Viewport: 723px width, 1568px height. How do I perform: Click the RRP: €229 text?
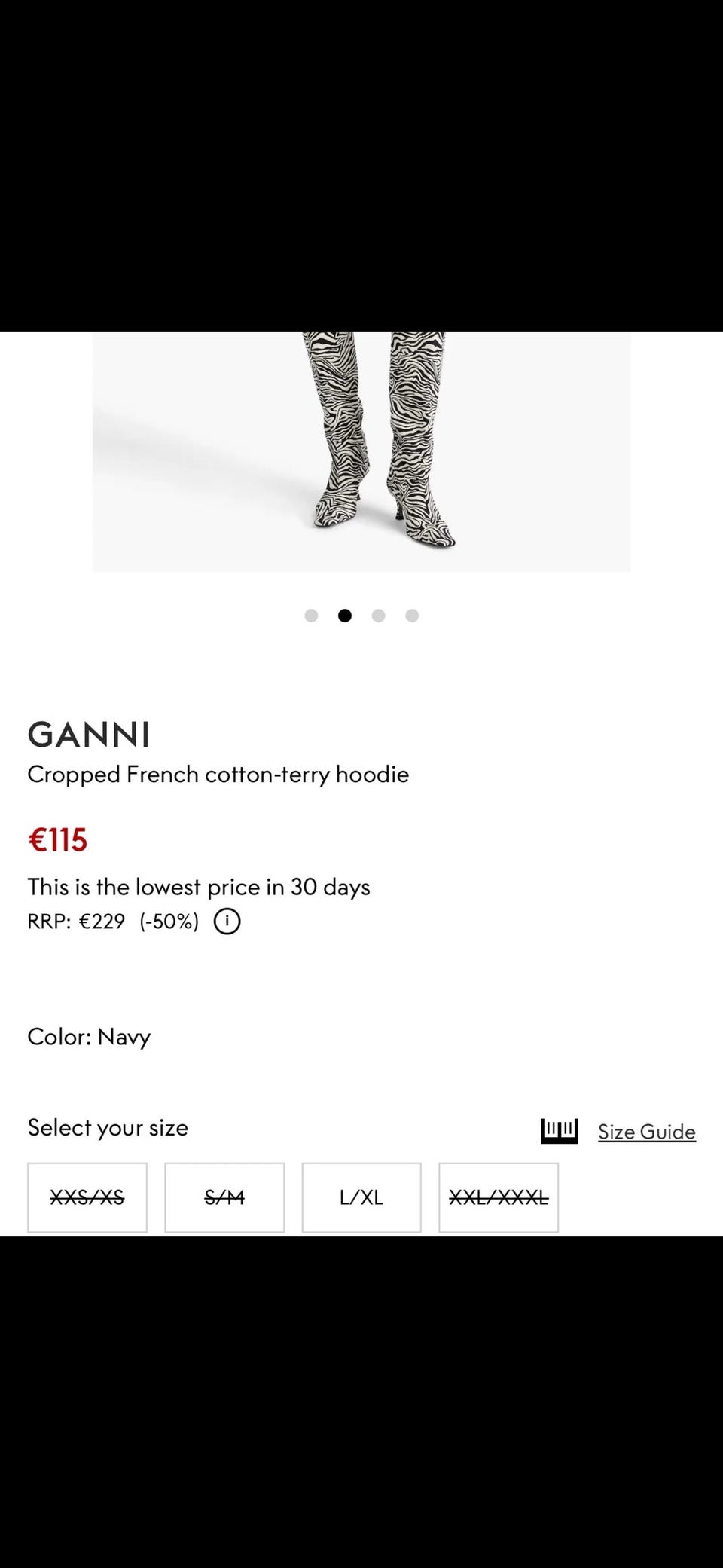(x=76, y=922)
